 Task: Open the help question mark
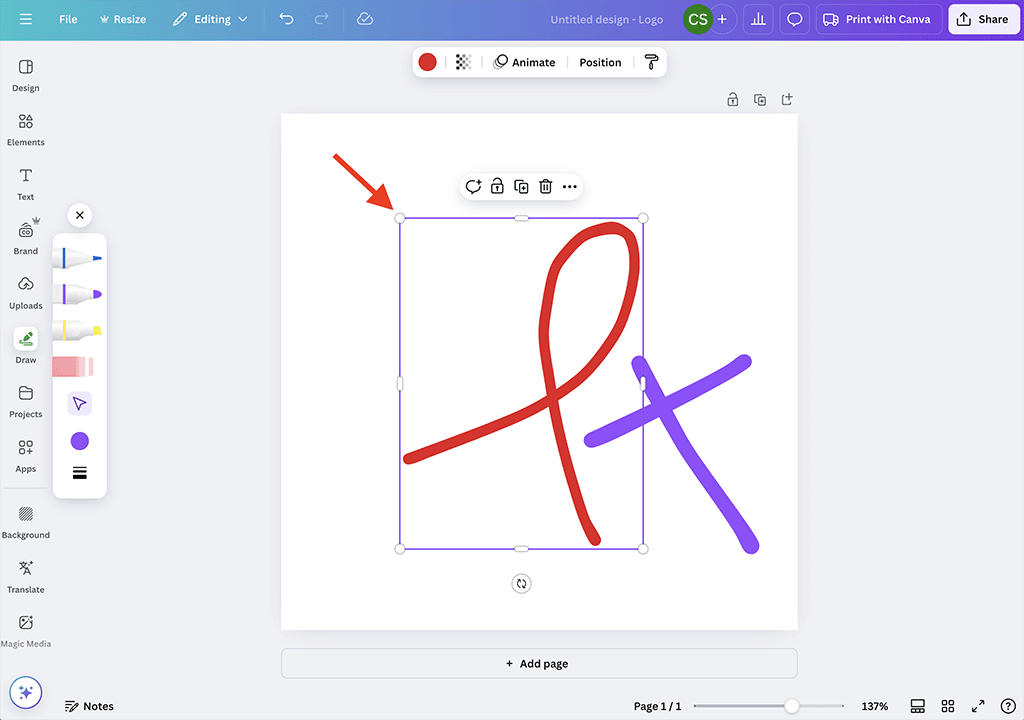pos(1008,706)
